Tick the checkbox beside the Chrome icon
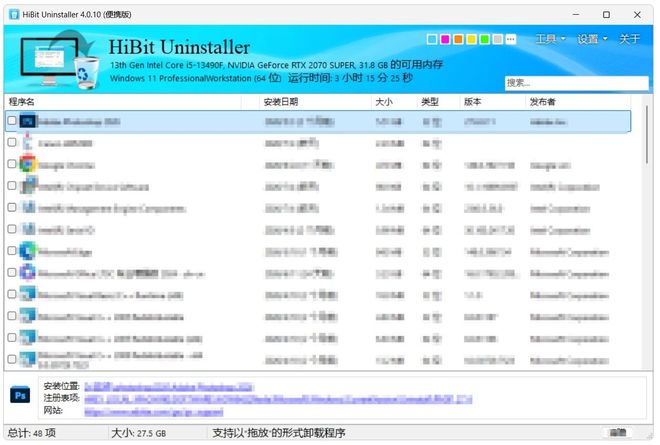 coord(12,164)
